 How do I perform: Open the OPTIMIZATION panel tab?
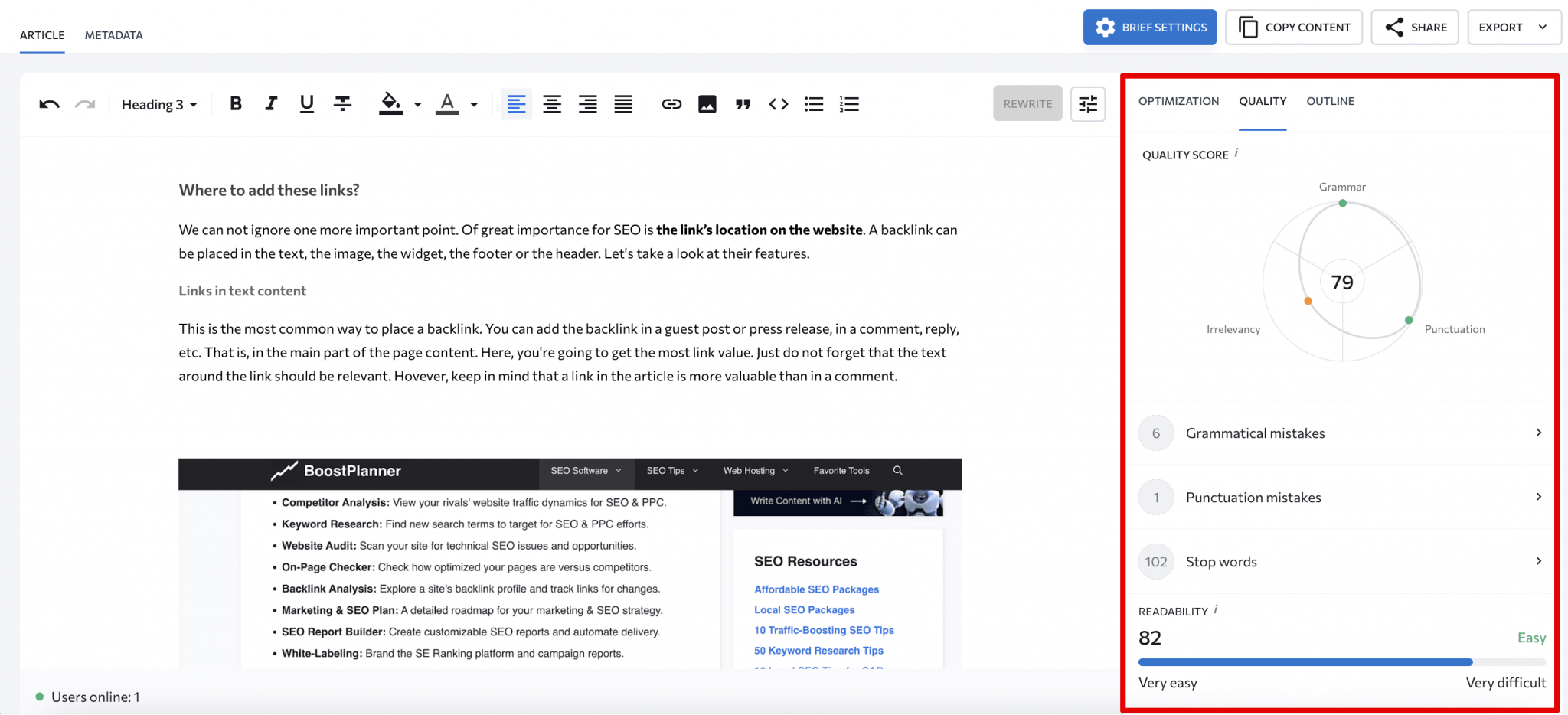[x=1178, y=100]
